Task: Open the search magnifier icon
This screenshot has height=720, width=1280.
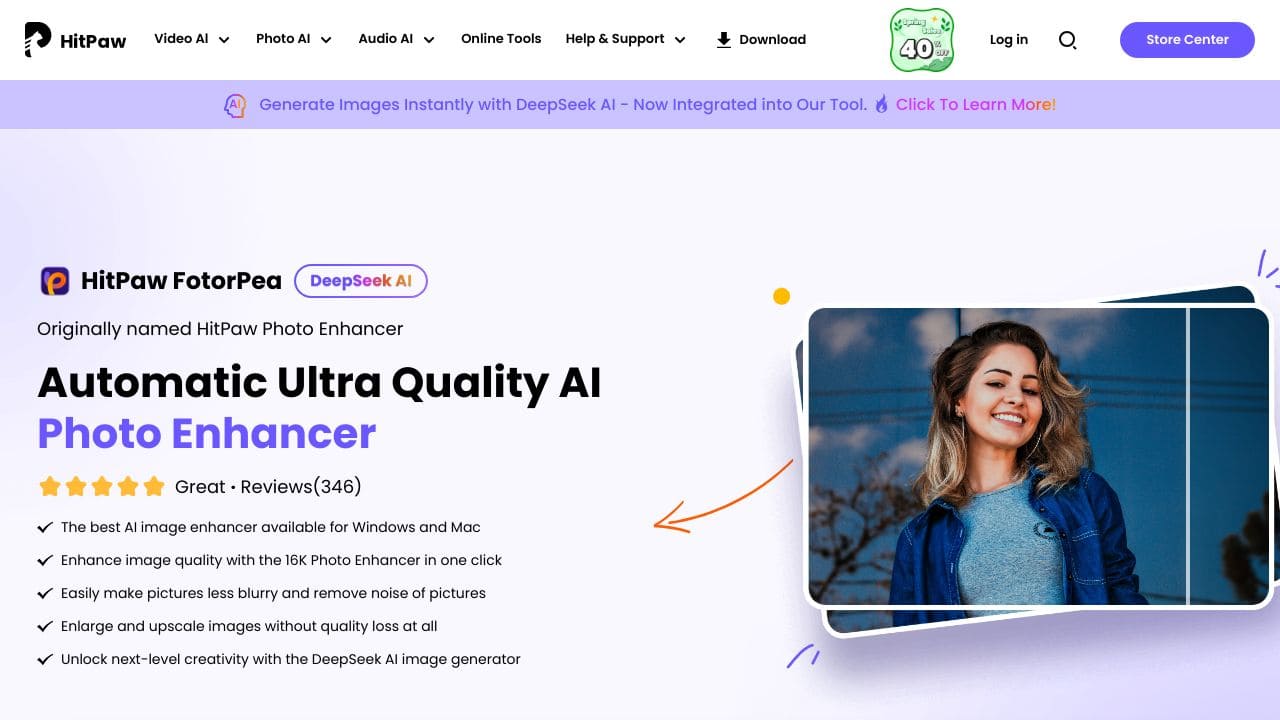Action: click(x=1067, y=40)
